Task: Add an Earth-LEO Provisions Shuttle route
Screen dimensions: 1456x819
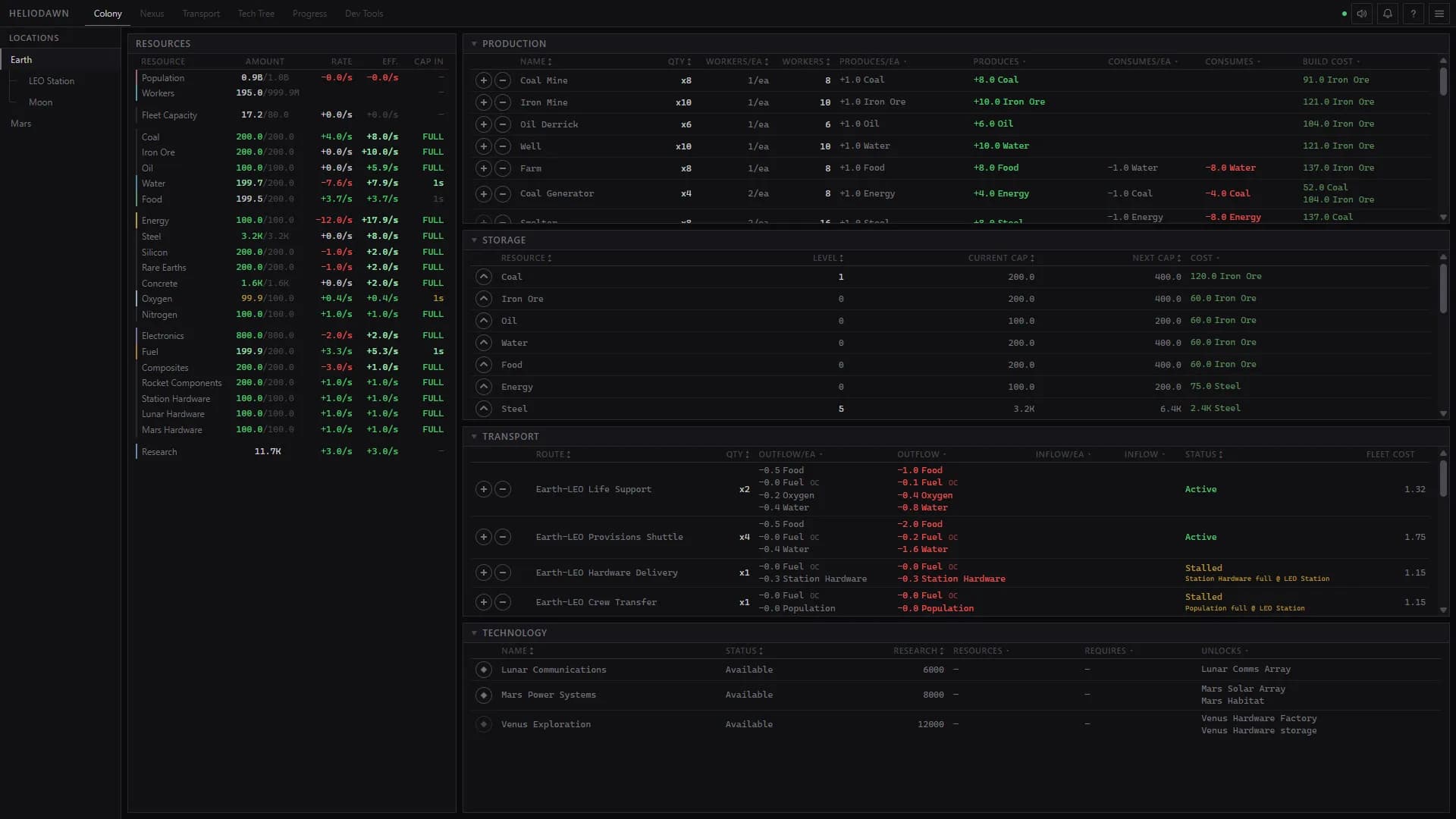Action: (484, 537)
